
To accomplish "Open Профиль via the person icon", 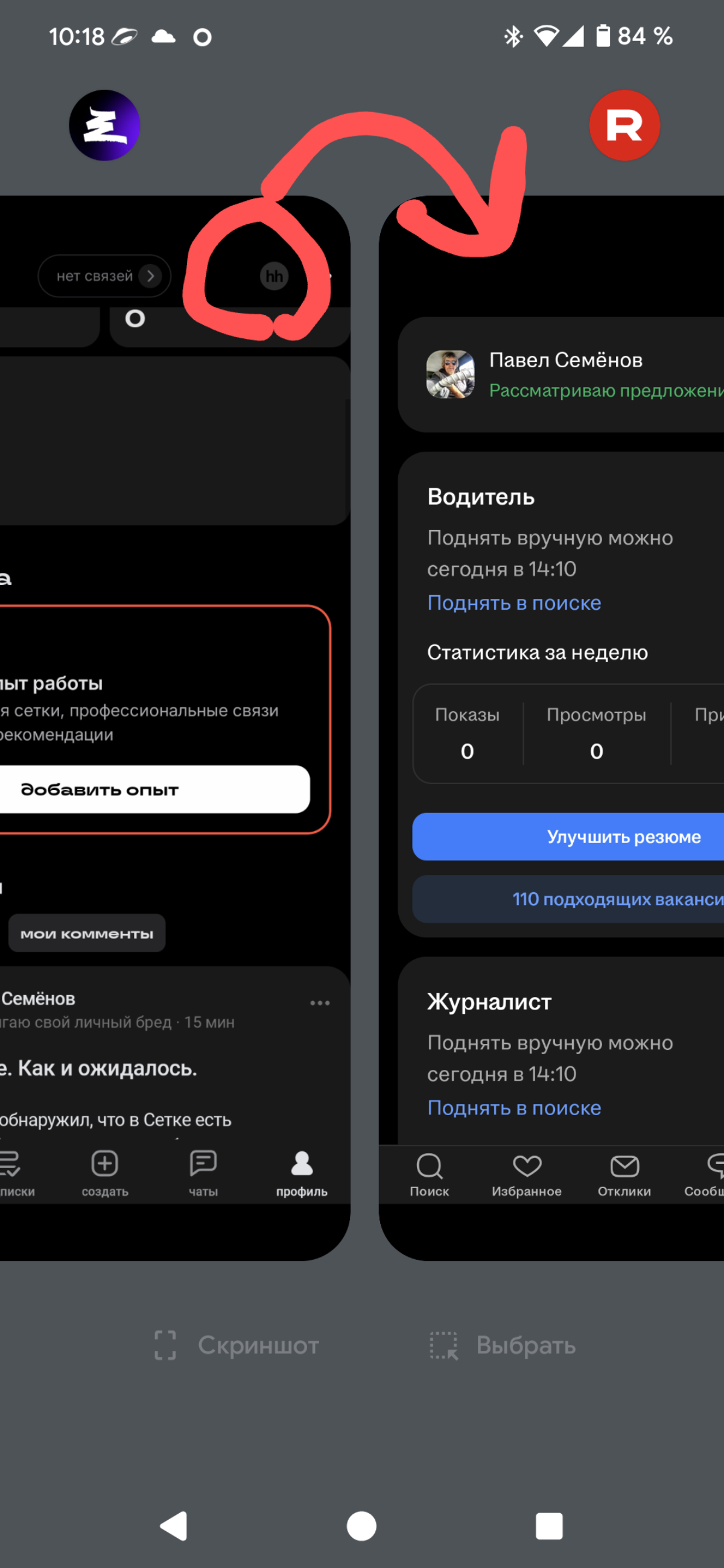I will [x=301, y=1164].
